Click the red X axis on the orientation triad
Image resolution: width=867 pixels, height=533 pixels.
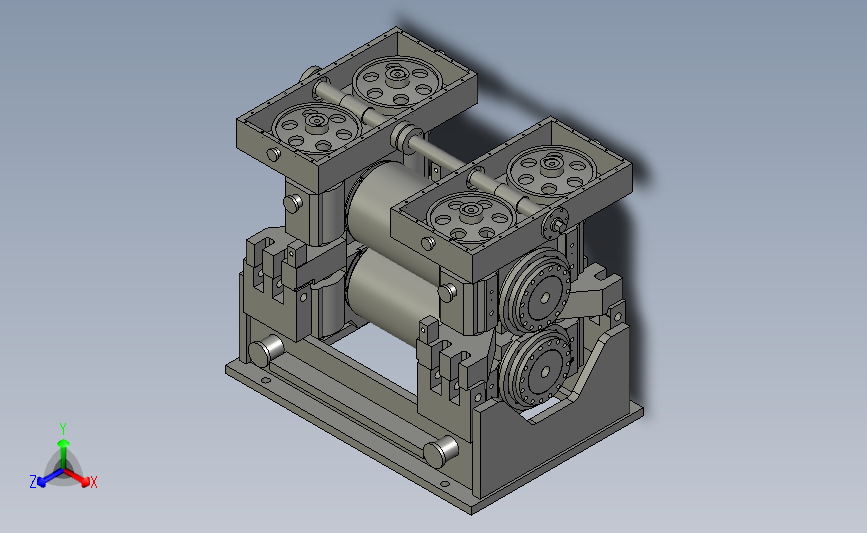coord(77,478)
